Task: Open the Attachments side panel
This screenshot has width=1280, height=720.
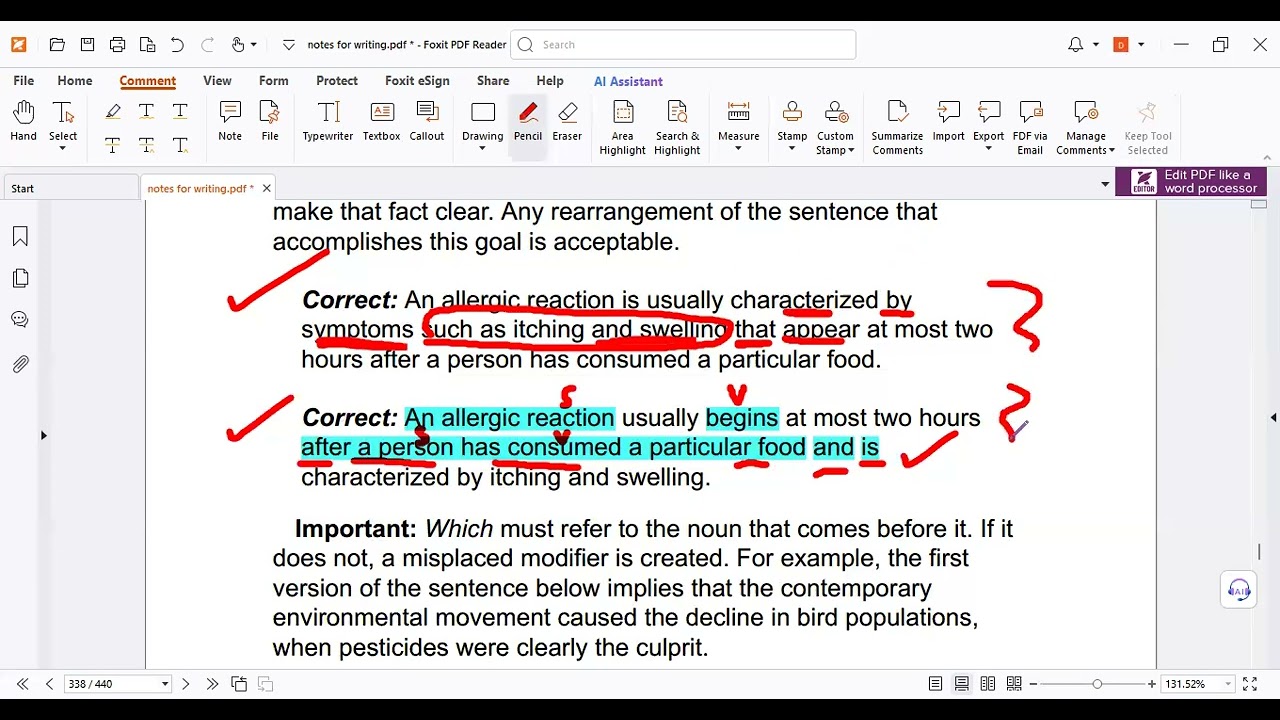Action: click(x=20, y=364)
